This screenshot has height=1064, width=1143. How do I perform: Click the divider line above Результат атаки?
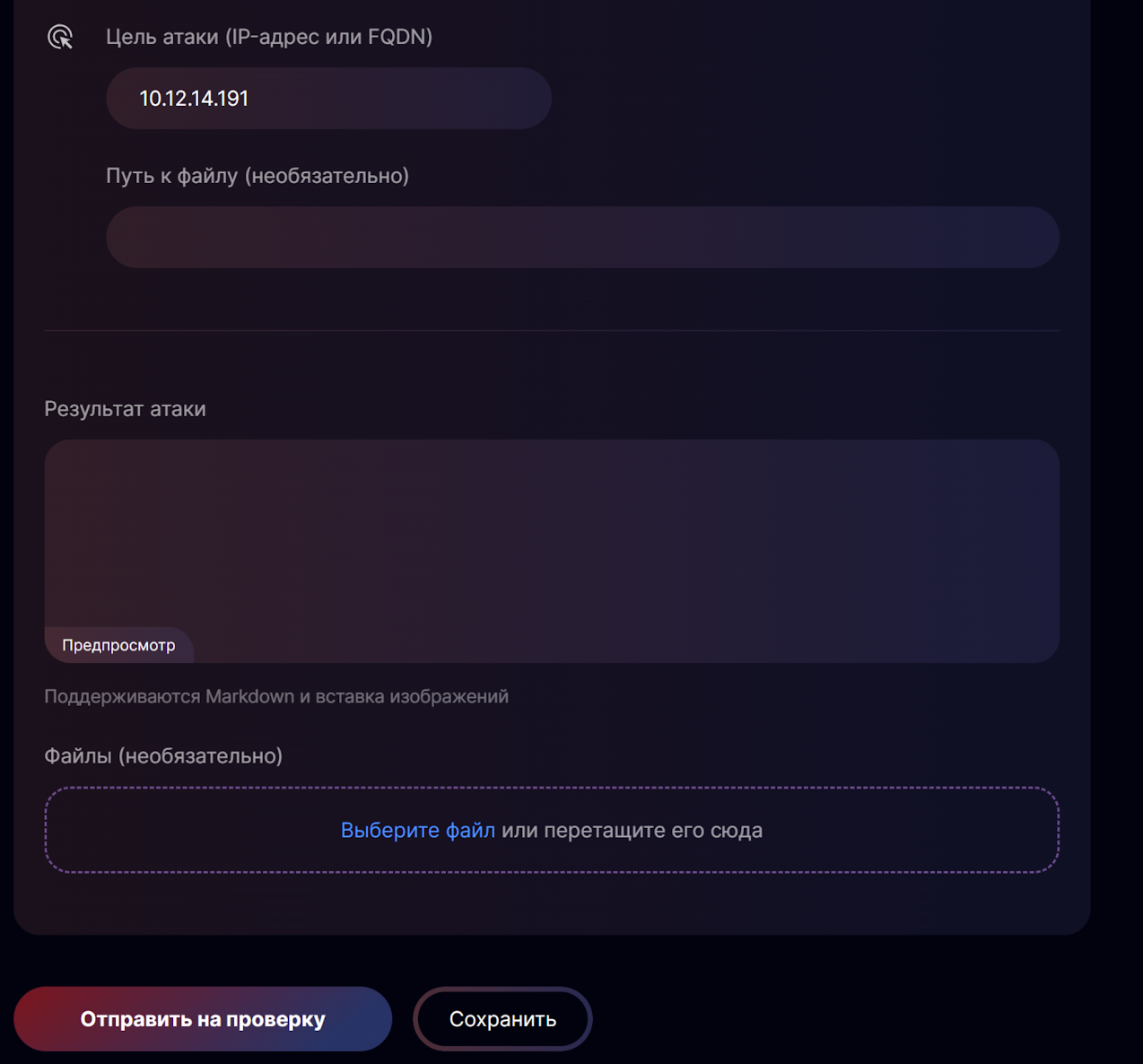click(x=551, y=331)
